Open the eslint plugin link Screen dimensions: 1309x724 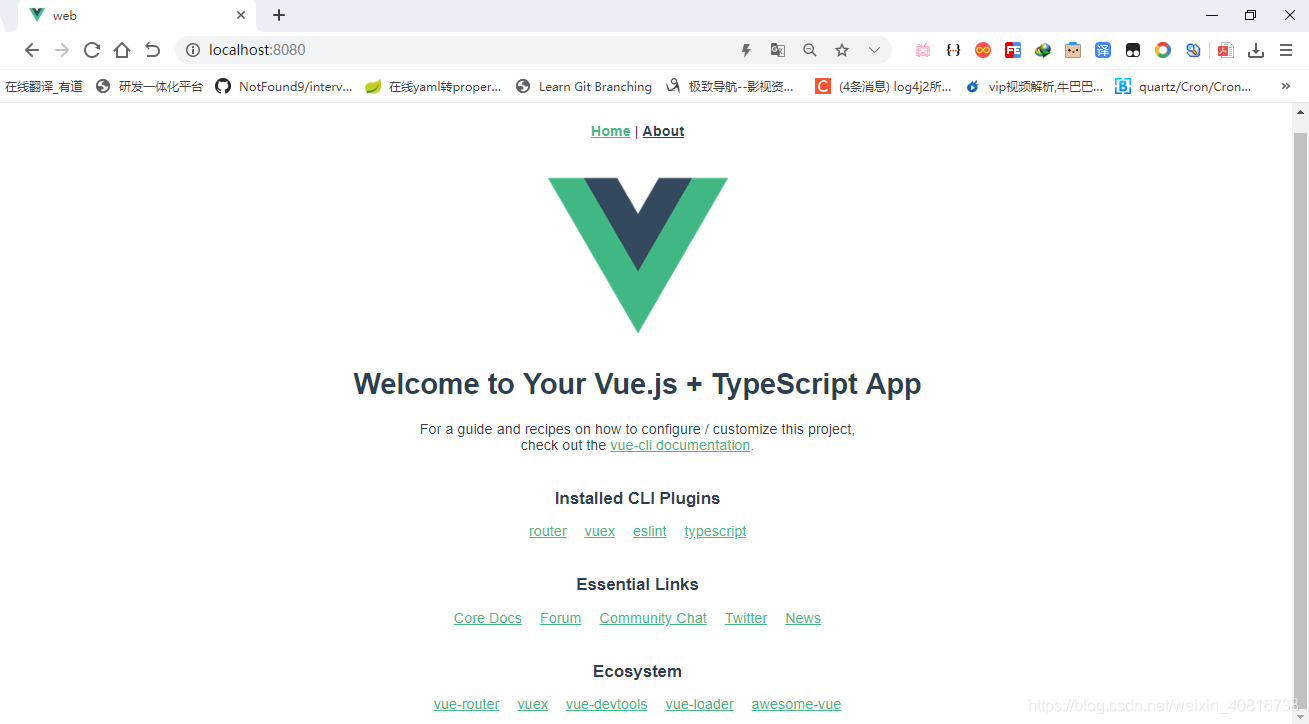click(650, 531)
